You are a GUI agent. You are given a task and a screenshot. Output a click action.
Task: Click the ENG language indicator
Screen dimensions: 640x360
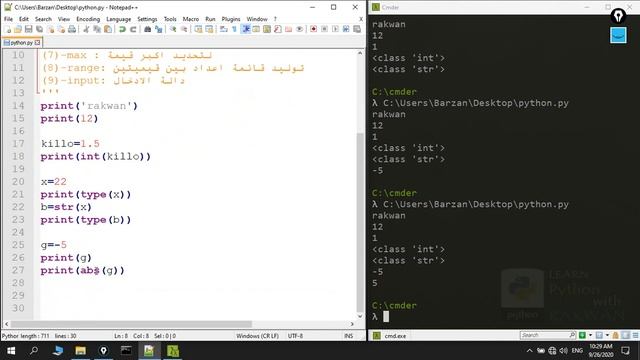(x=577, y=351)
